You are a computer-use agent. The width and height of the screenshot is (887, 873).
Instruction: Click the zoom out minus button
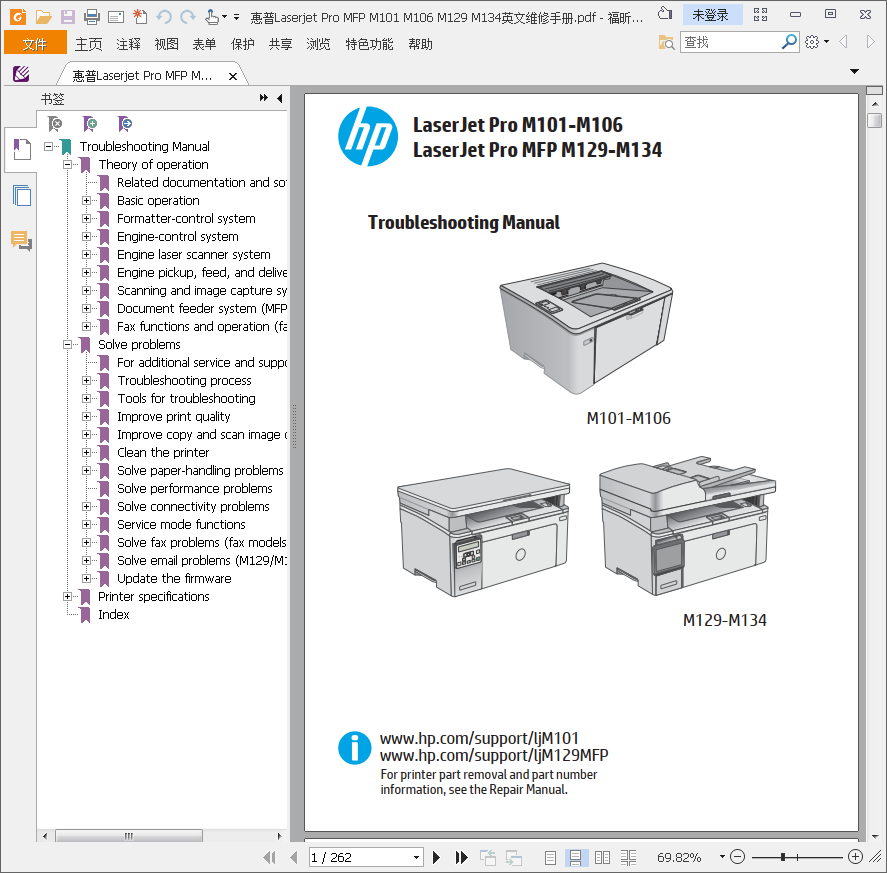[737, 857]
